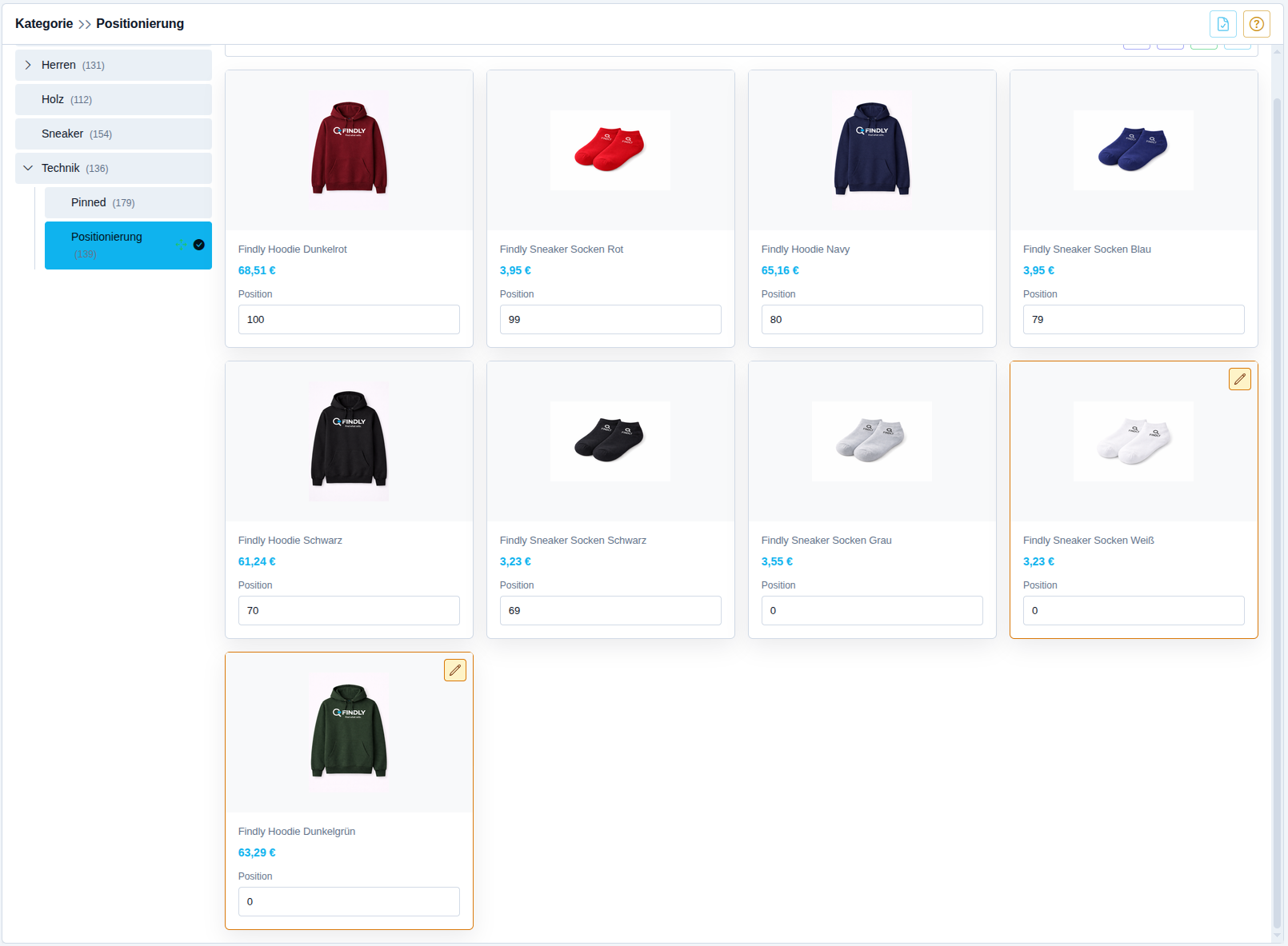Expand the Herren category
Screen dimensions: 1288x946
pos(28,65)
